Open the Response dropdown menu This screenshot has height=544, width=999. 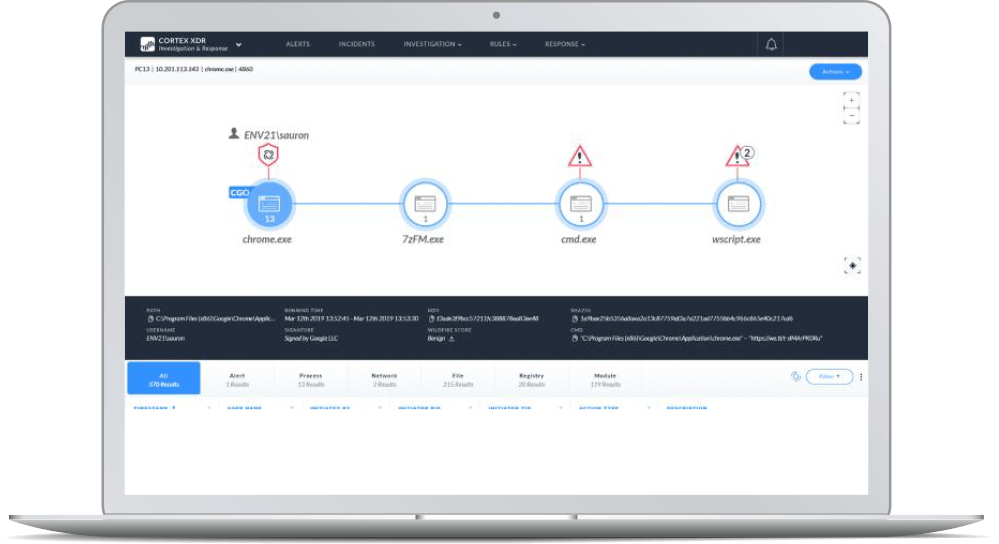(x=564, y=44)
